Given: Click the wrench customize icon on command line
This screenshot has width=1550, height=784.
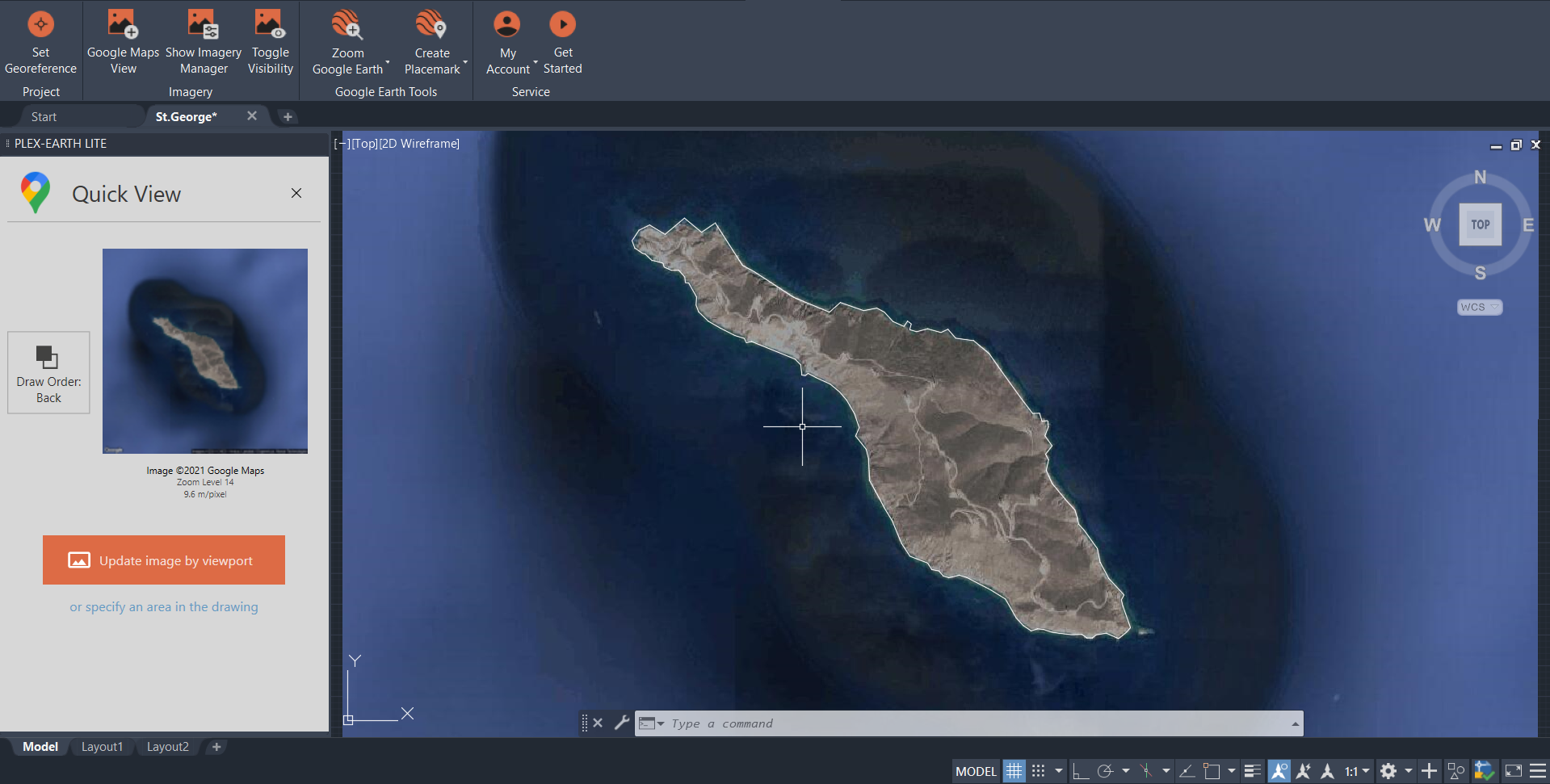Looking at the screenshot, I should [621, 723].
